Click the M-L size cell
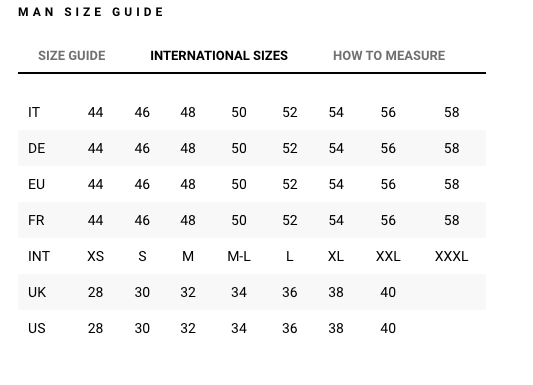This screenshot has height=385, width=533. 239,257
